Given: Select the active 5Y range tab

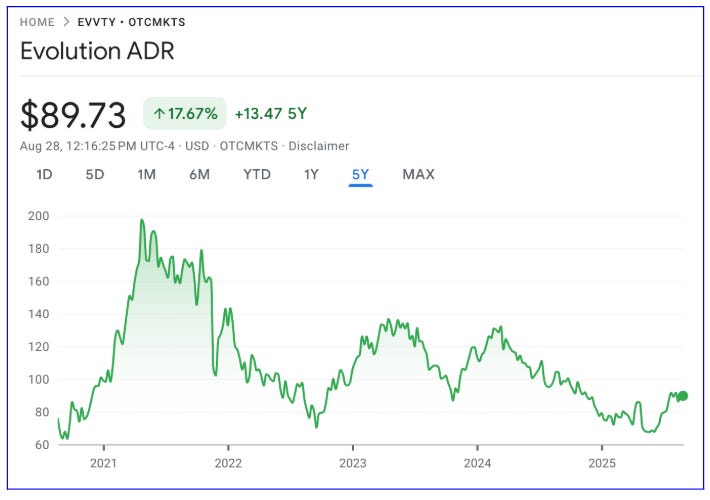Looking at the screenshot, I should point(360,174).
